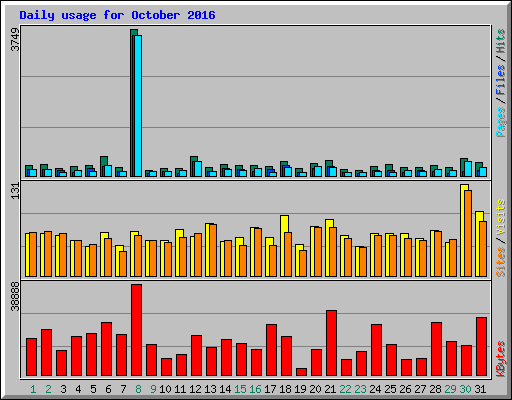This screenshot has height=400, width=512.
Task: Click day label 18 on the axis
Action: (x=285, y=389)
